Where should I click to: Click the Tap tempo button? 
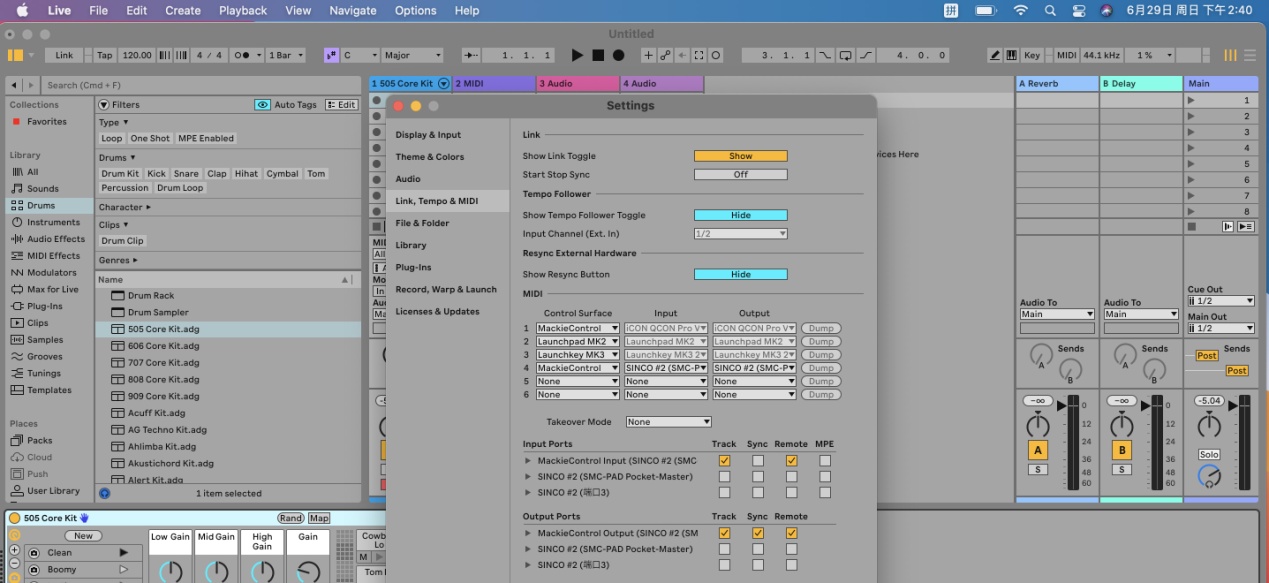(x=105, y=56)
